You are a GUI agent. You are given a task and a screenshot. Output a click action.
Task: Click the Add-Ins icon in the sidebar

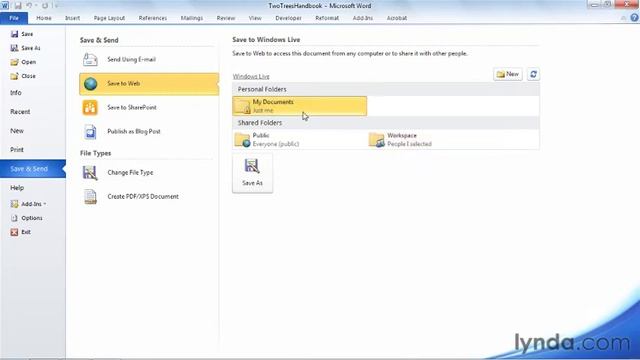pos(15,204)
